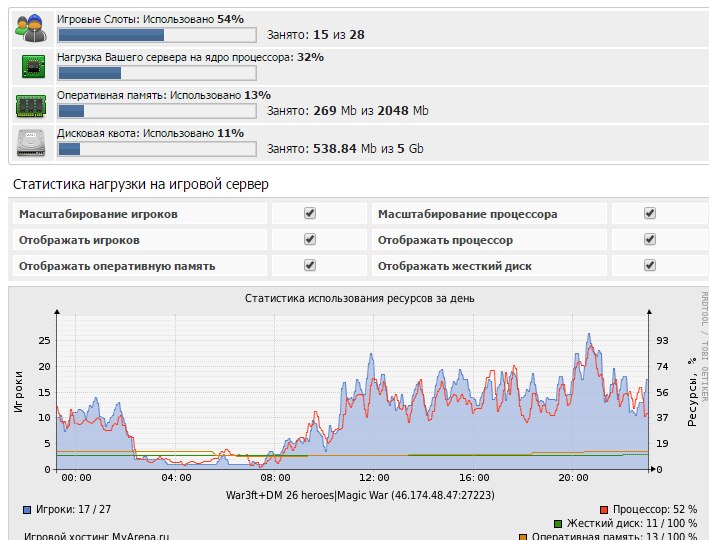Click the 12:00 marker on the chart
This screenshot has height=540, width=709.
coord(374,477)
